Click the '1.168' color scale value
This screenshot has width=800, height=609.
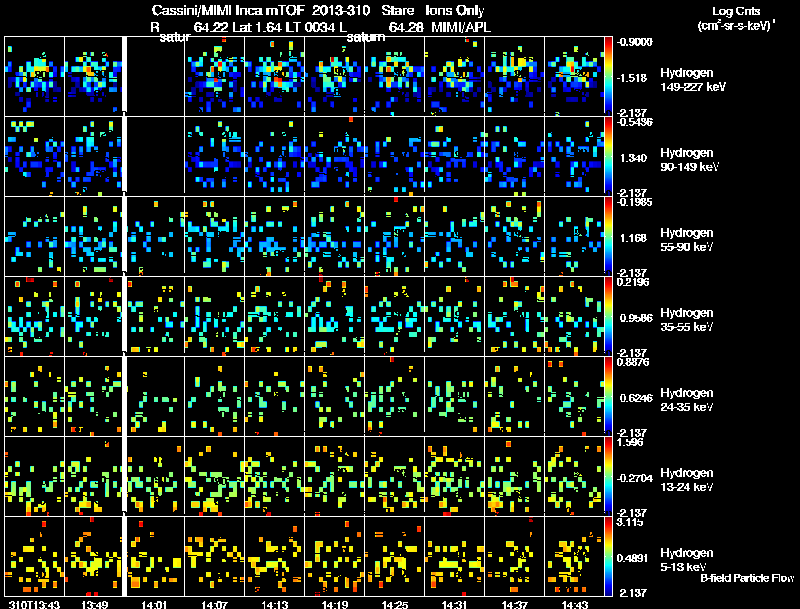633,238
